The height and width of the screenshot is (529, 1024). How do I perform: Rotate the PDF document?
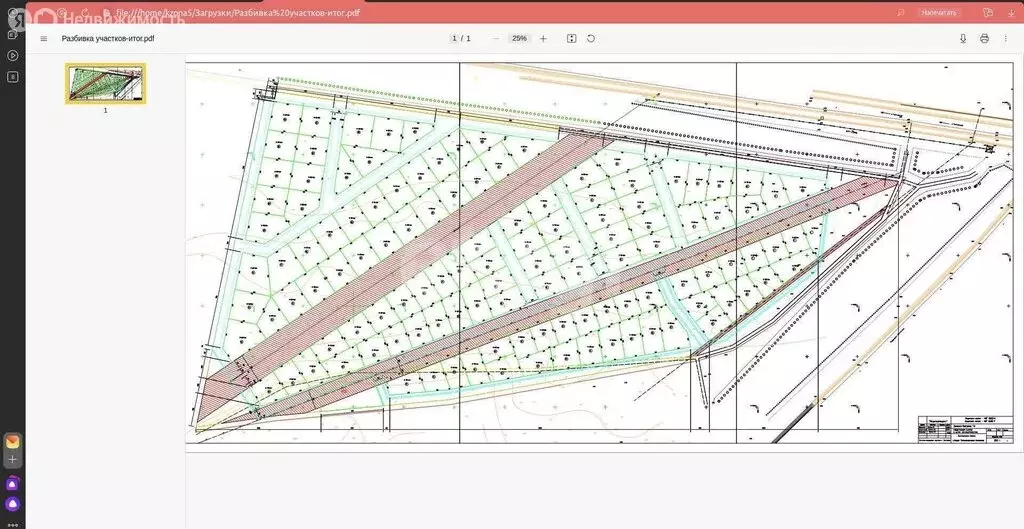591,39
